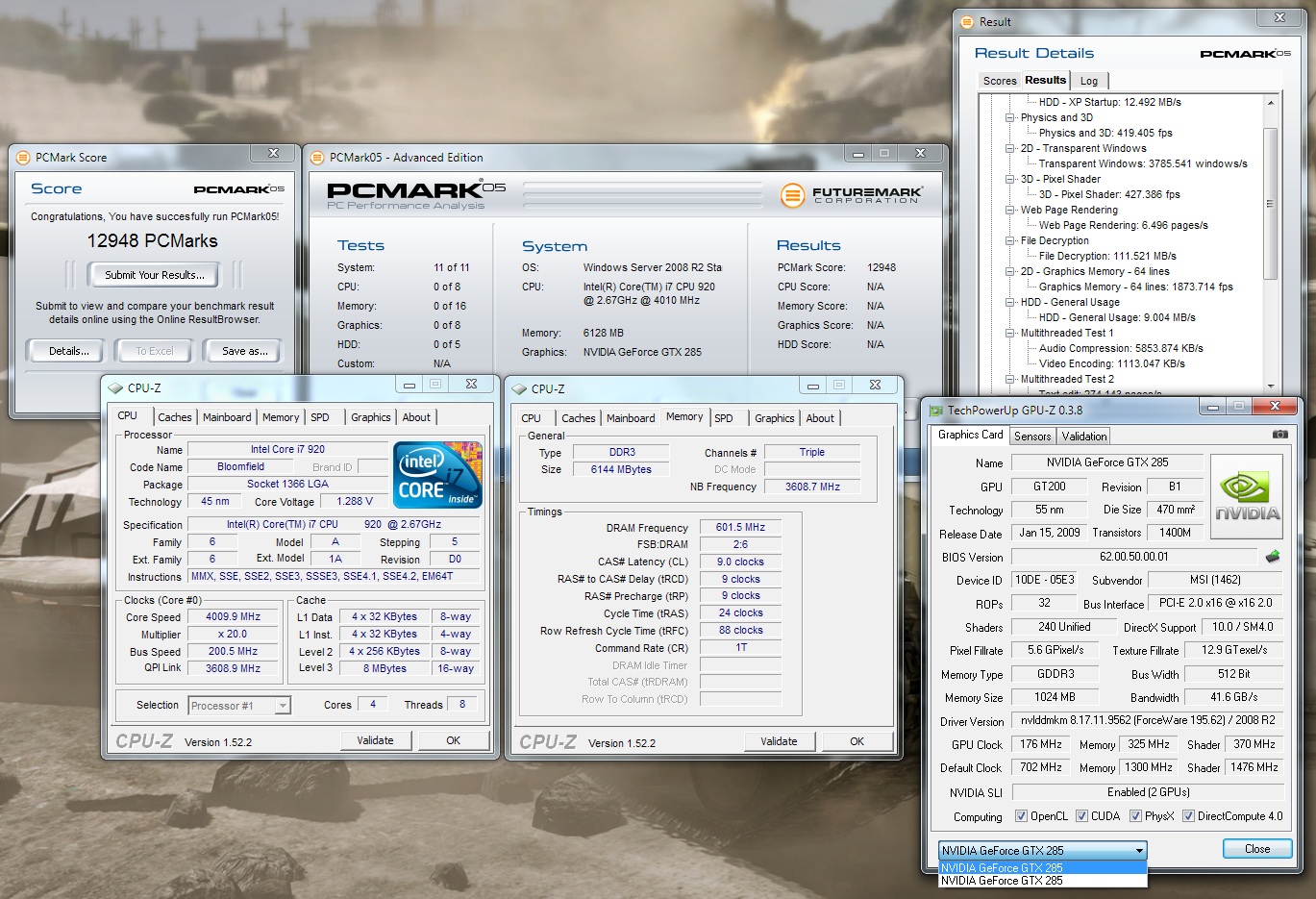Toggle the PhysX checkbox in GPU-Z

[x=1135, y=816]
